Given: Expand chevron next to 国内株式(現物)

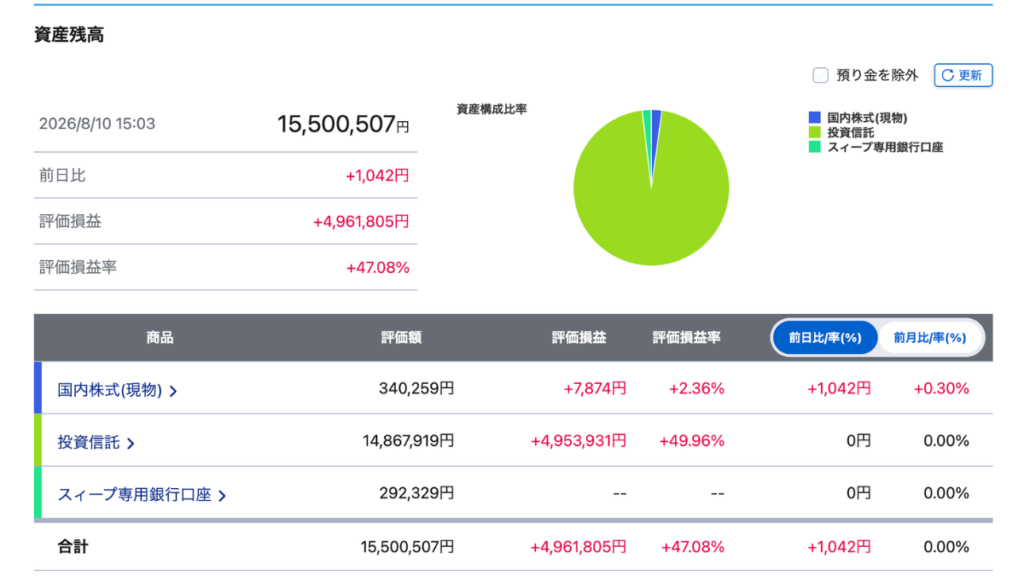Looking at the screenshot, I should coord(173,391).
